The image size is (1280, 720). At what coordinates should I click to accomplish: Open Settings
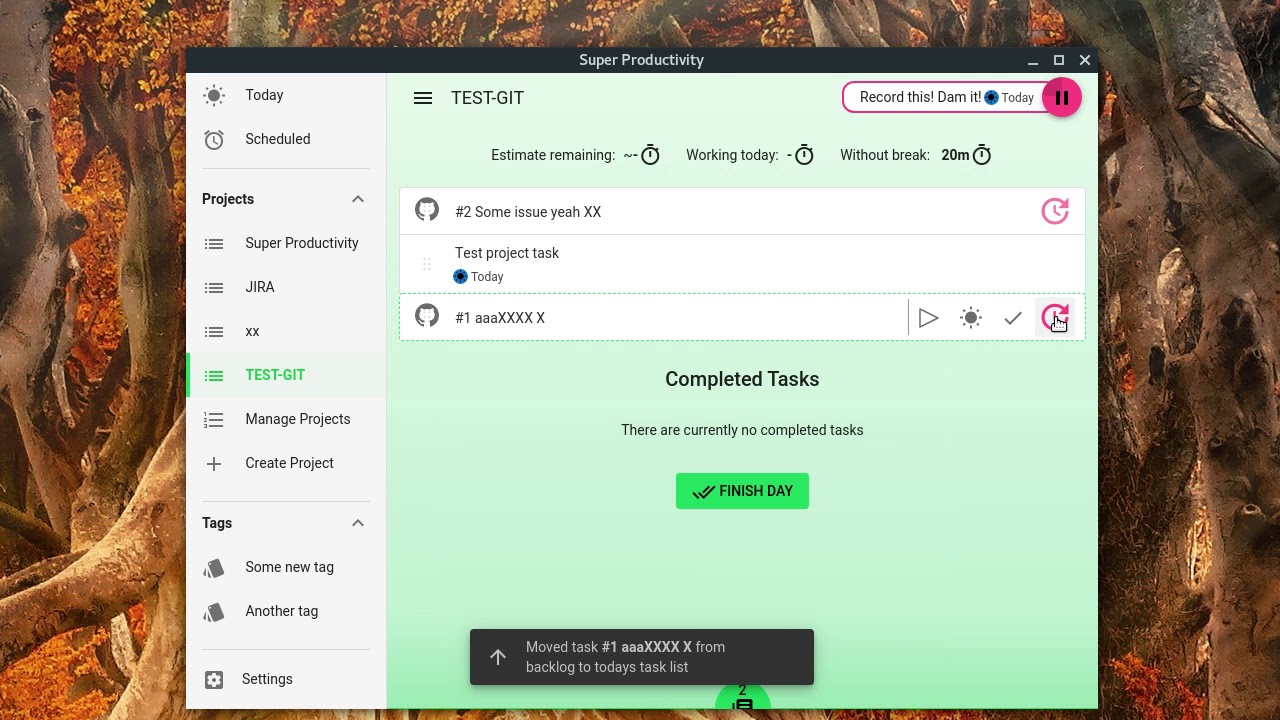[x=286, y=679]
